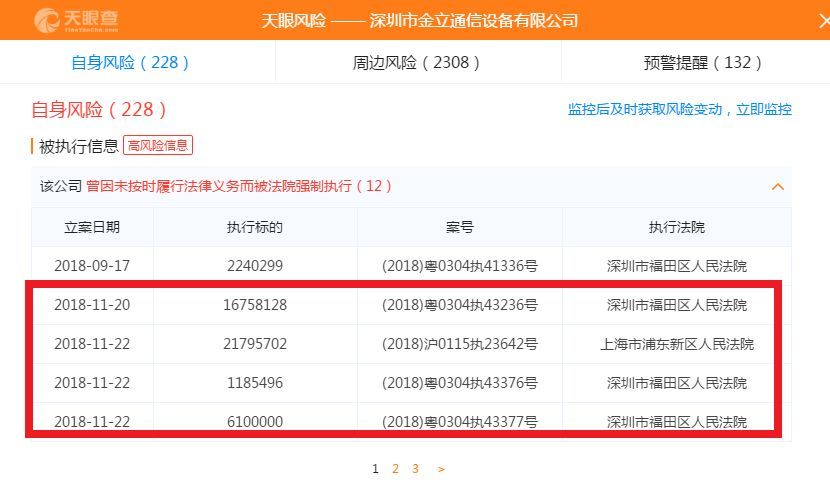Click case number (2018)沪0115执23642号
The image size is (830, 484).
pos(459,344)
